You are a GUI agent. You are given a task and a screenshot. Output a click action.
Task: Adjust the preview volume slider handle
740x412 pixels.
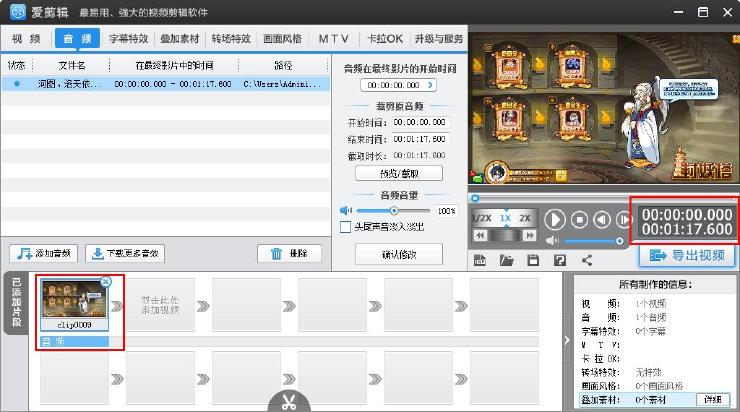click(x=620, y=241)
